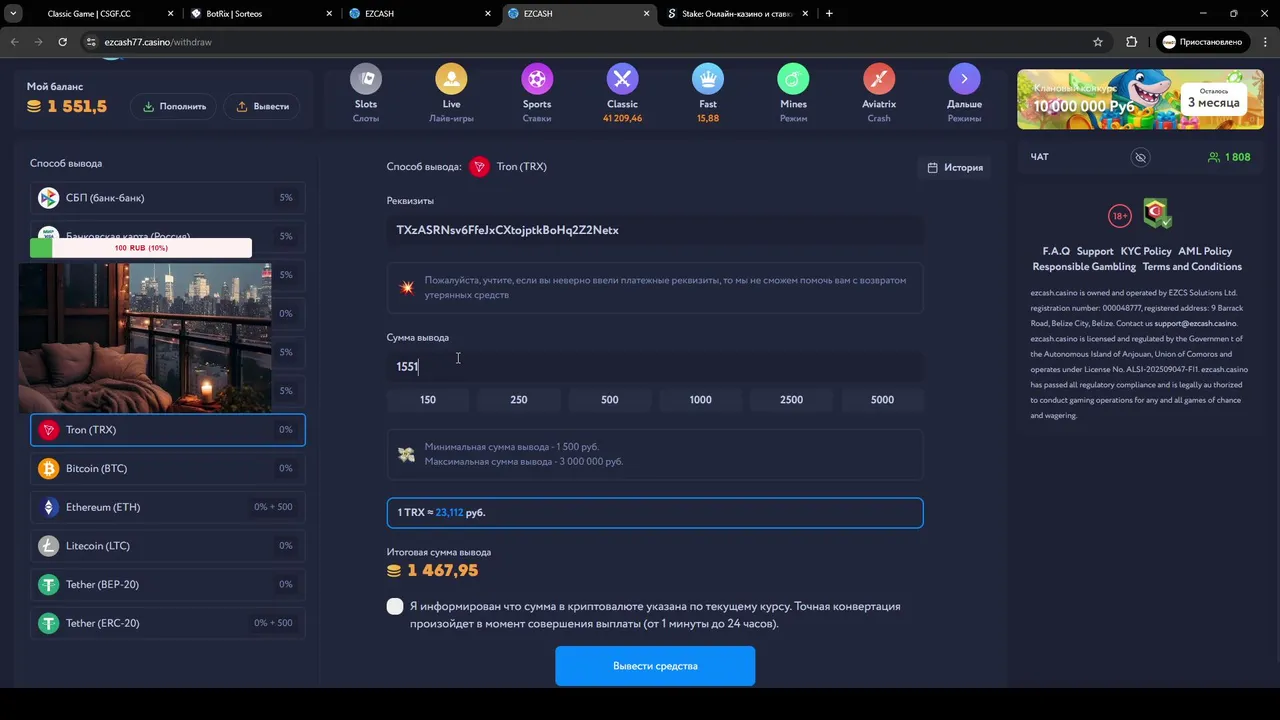Open the Slots category icon
The image size is (1280, 720).
(366, 79)
